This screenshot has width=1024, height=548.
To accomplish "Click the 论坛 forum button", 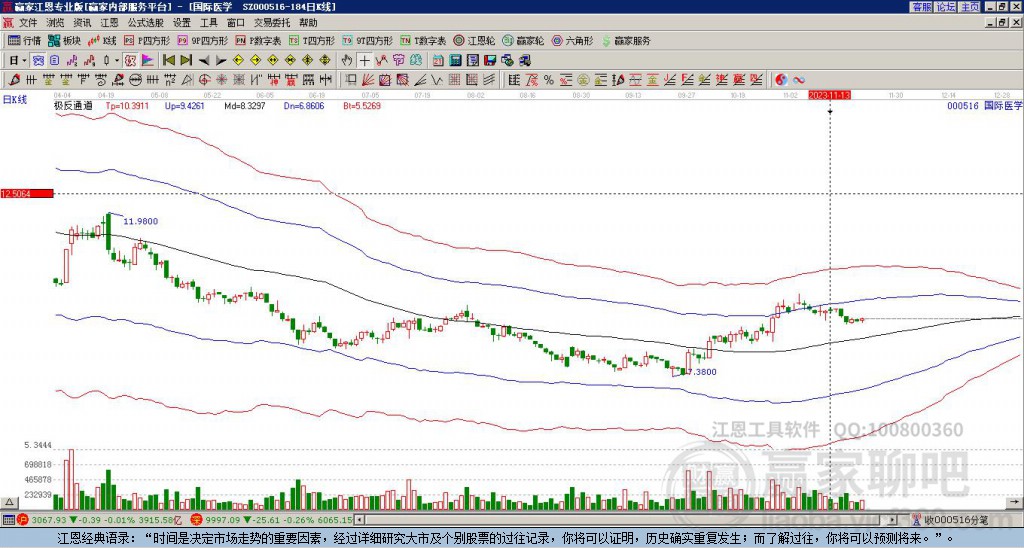I will 946,7.
